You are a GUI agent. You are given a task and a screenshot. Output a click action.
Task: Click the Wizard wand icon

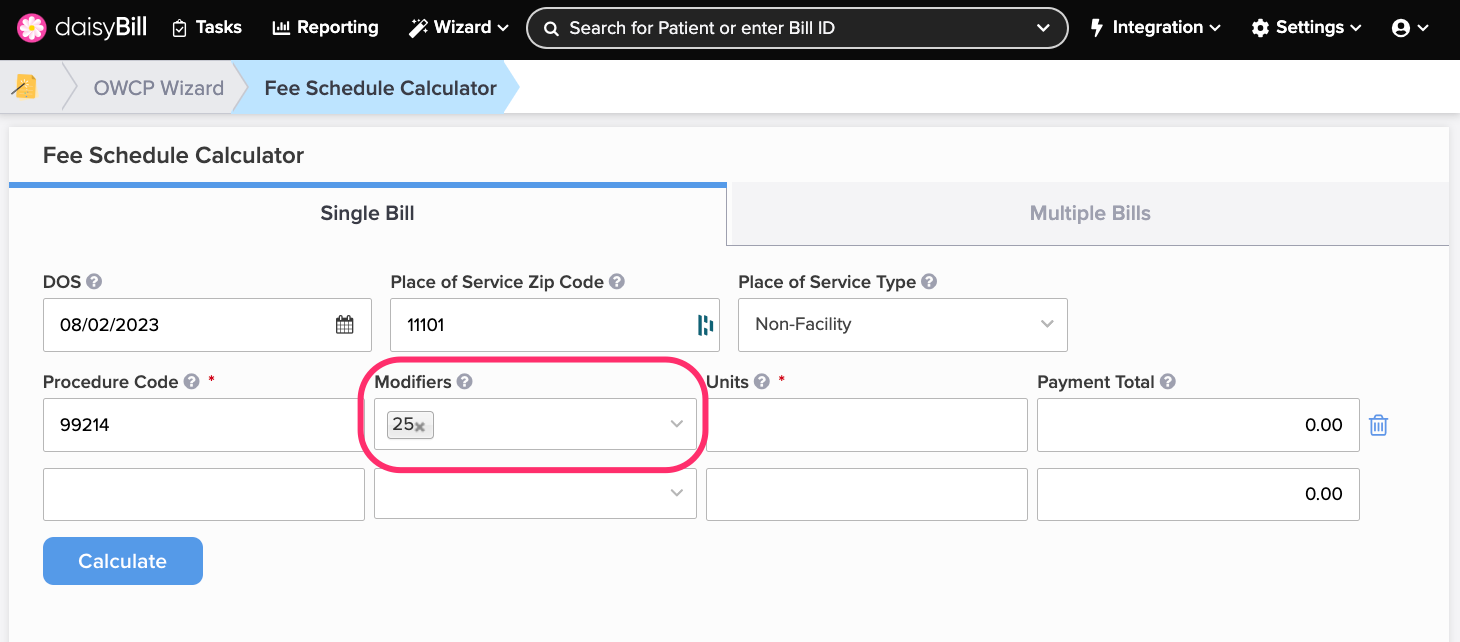click(418, 28)
